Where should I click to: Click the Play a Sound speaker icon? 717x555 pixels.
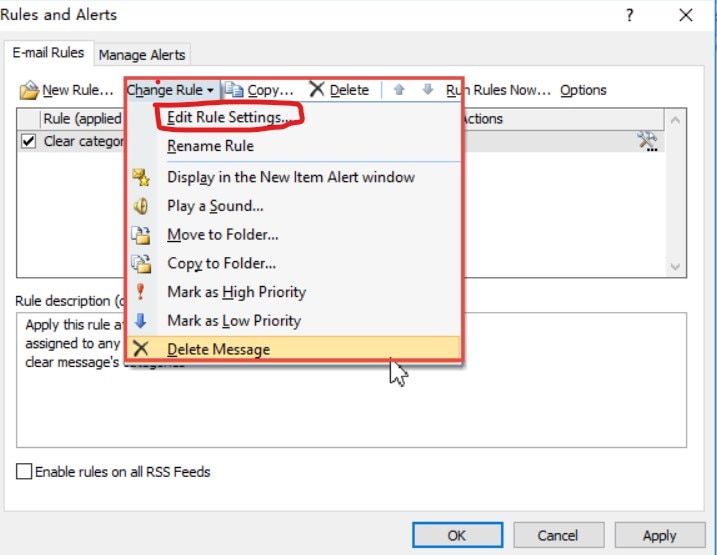(x=141, y=206)
